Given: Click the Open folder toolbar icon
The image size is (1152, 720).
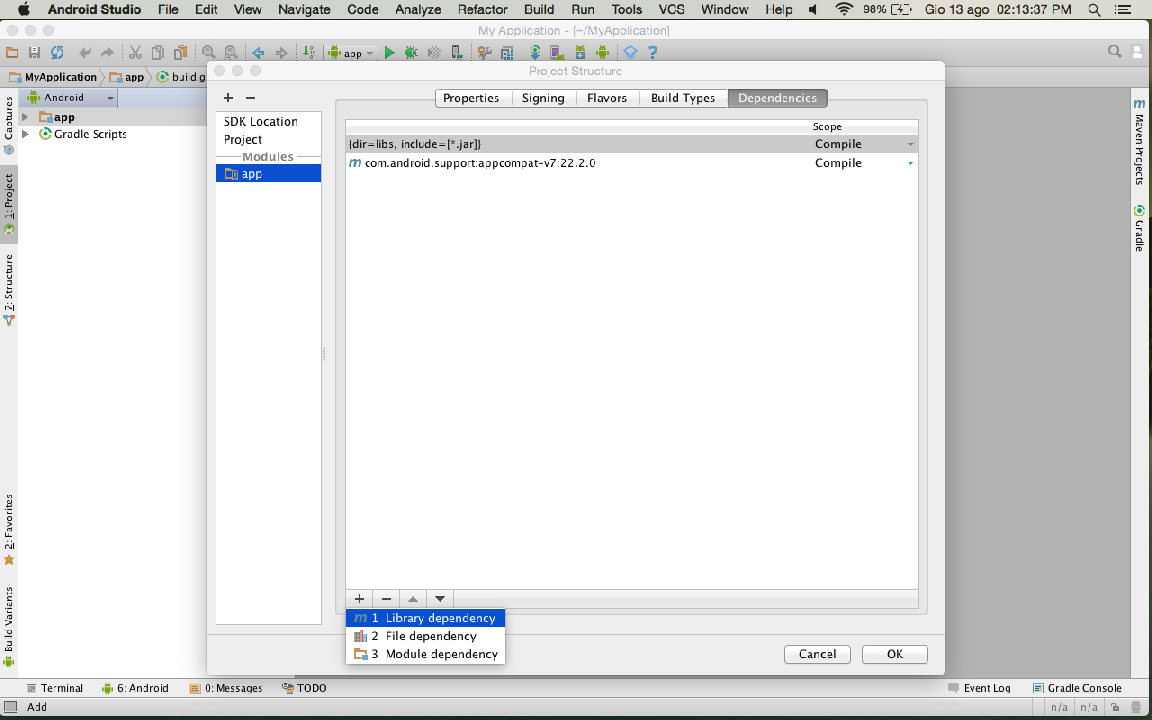Looking at the screenshot, I should (12, 52).
